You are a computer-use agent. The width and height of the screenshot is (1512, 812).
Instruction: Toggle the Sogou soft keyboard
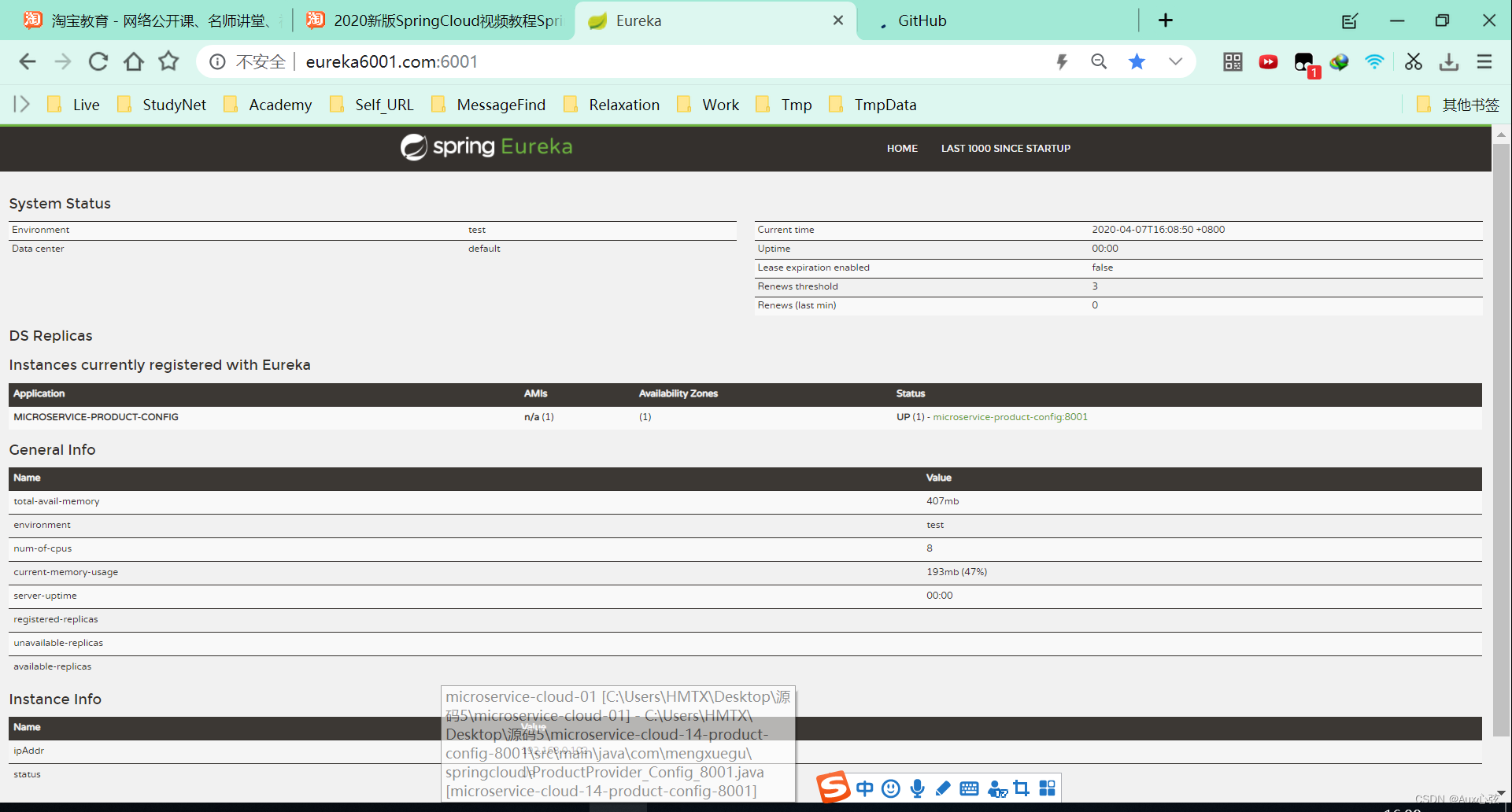(969, 787)
